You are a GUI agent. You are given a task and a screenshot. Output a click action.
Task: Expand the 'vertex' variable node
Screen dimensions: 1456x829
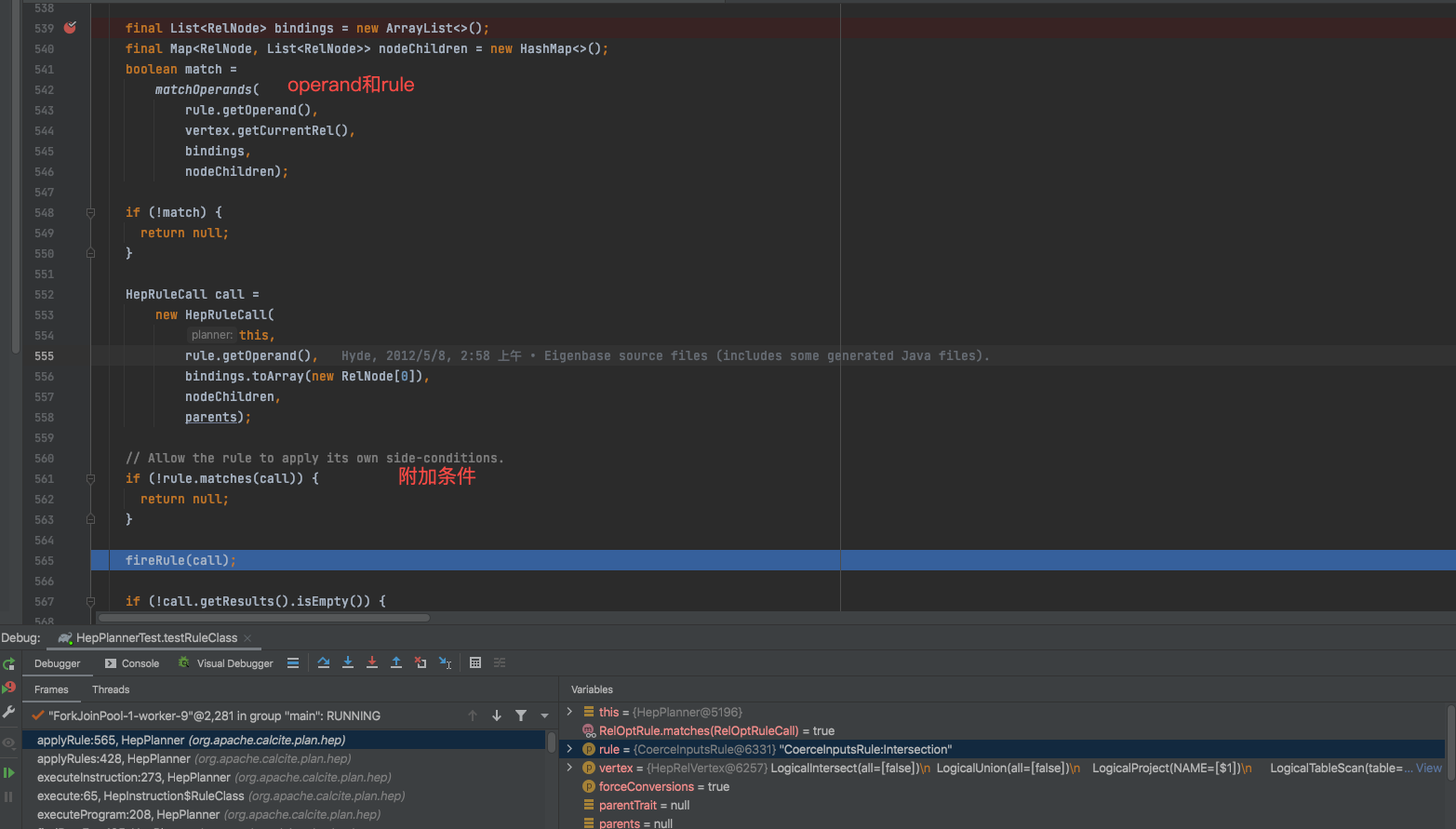click(569, 768)
